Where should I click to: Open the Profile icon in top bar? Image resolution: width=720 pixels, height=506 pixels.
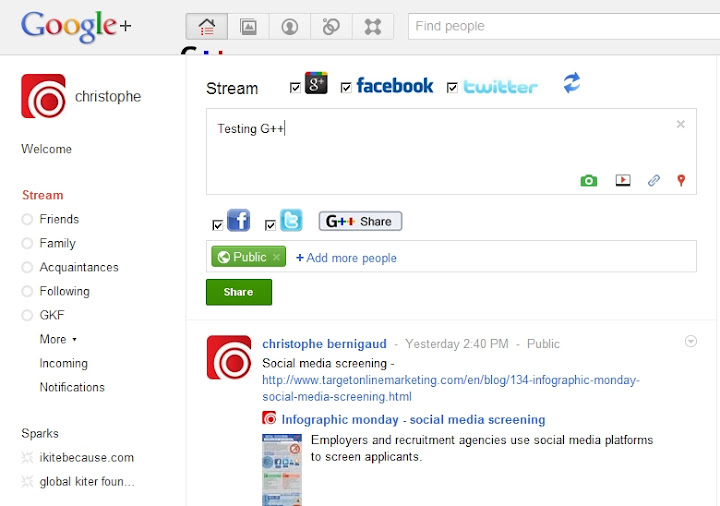coord(290,27)
